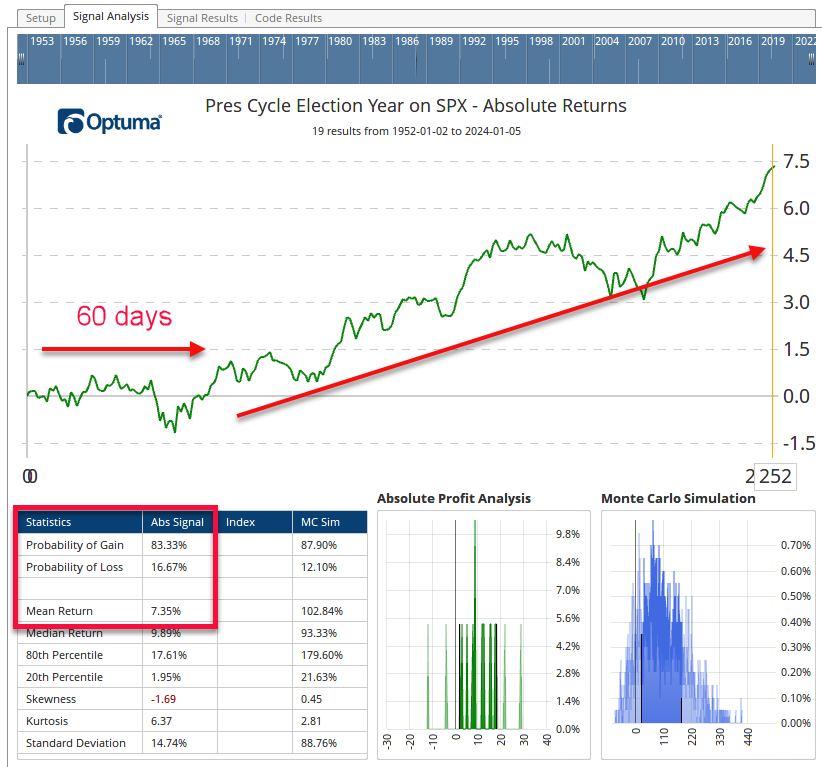The height and width of the screenshot is (767, 822).
Task: Switch to the Signal Results tab
Action: 202,18
